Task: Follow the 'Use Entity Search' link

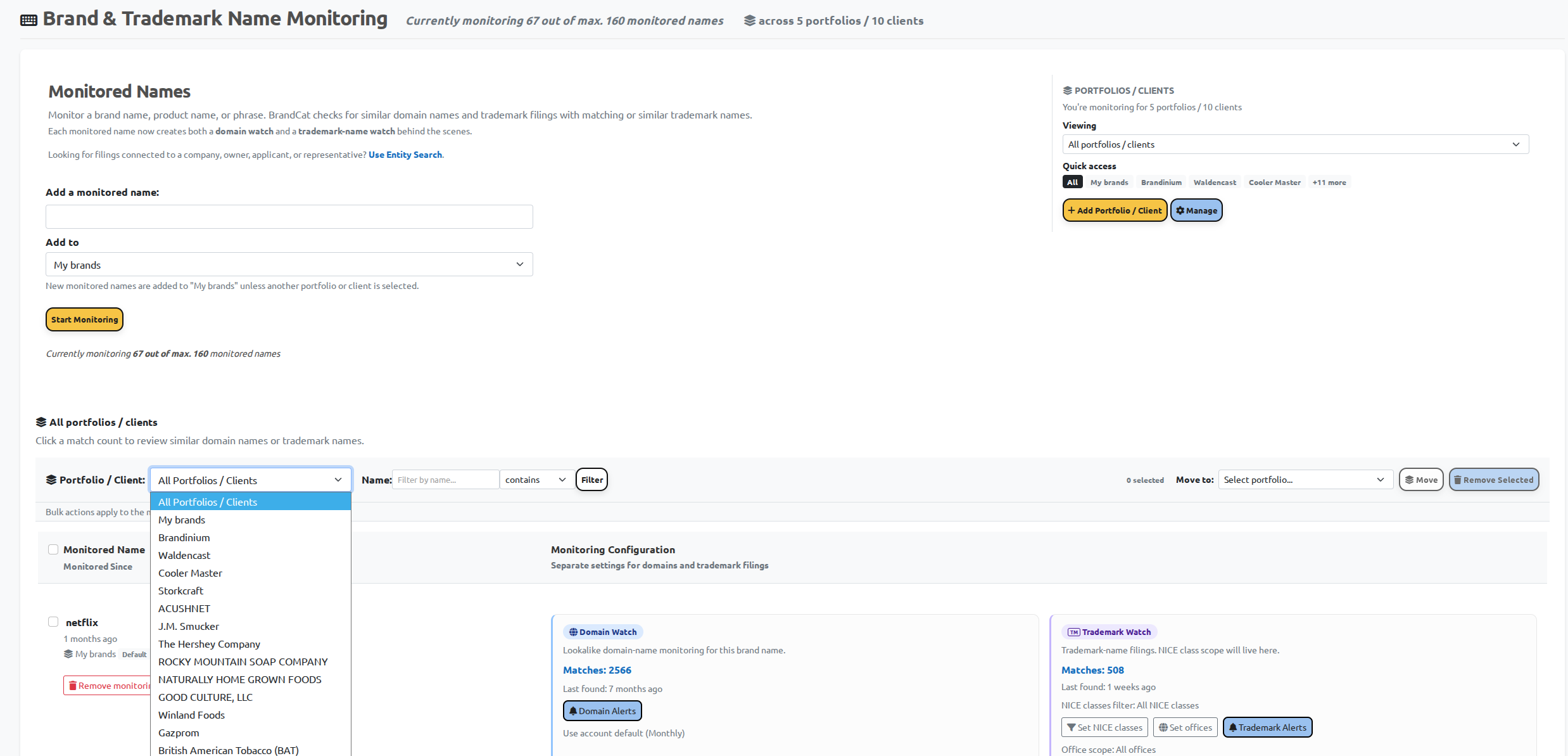Action: click(405, 155)
